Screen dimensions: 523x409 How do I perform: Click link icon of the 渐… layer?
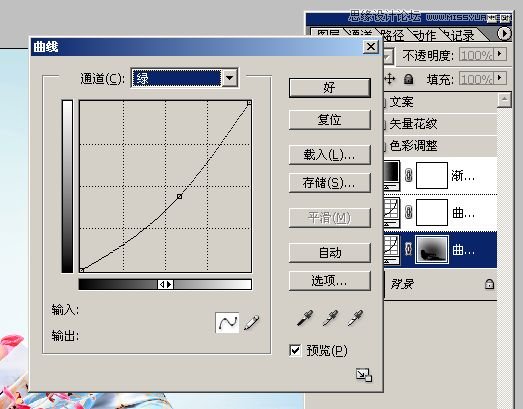coord(408,175)
